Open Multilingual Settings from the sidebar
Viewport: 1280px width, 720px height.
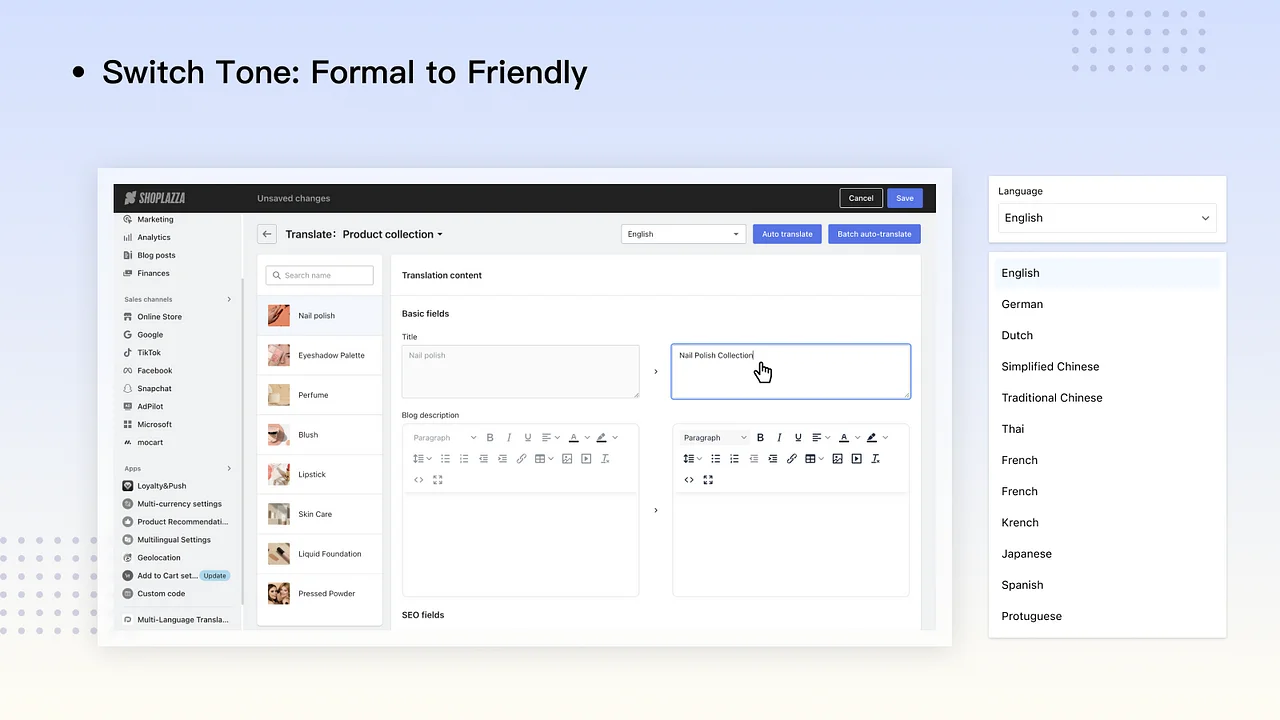tap(174, 539)
